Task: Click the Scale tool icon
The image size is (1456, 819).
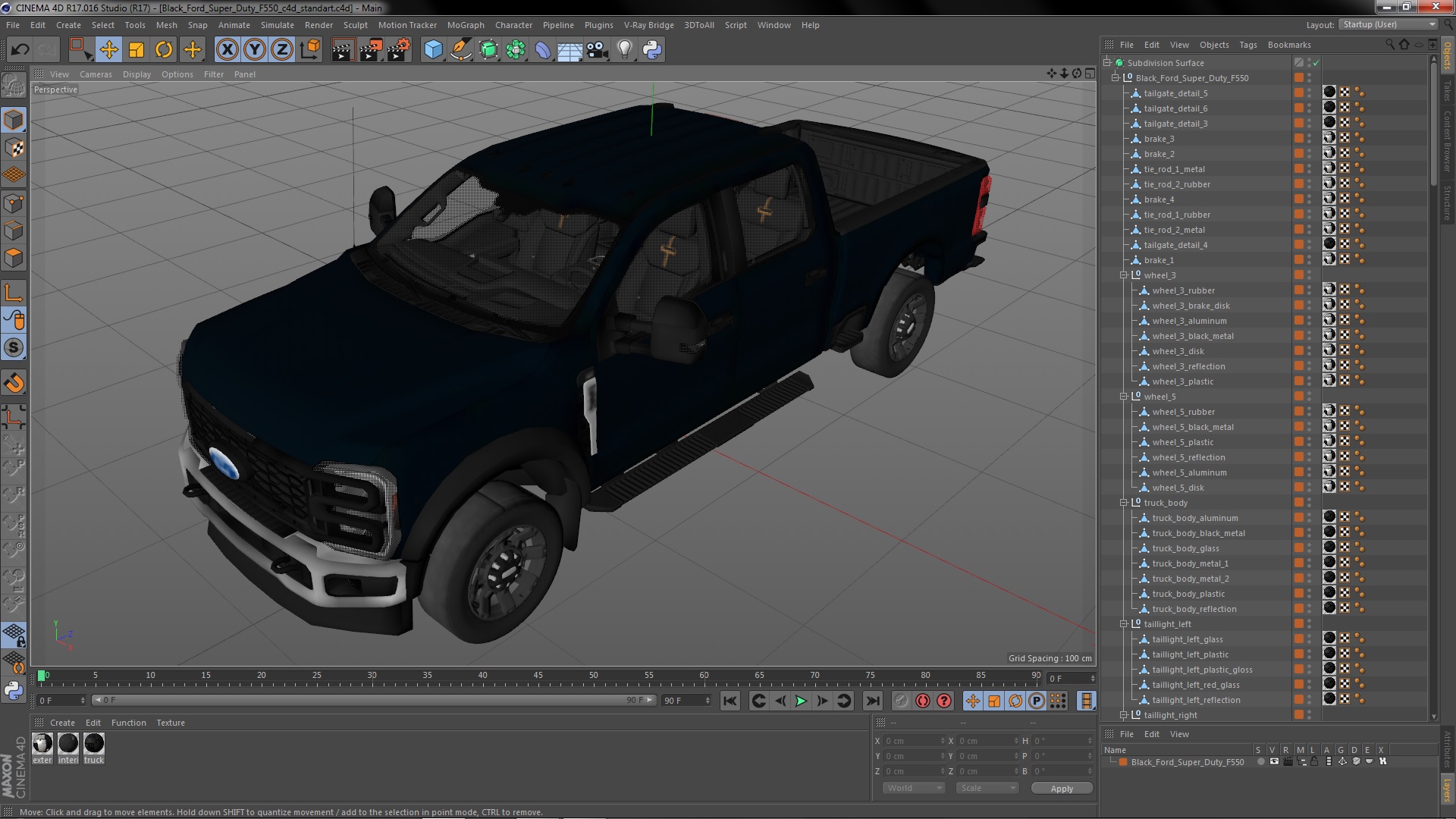Action: click(136, 50)
